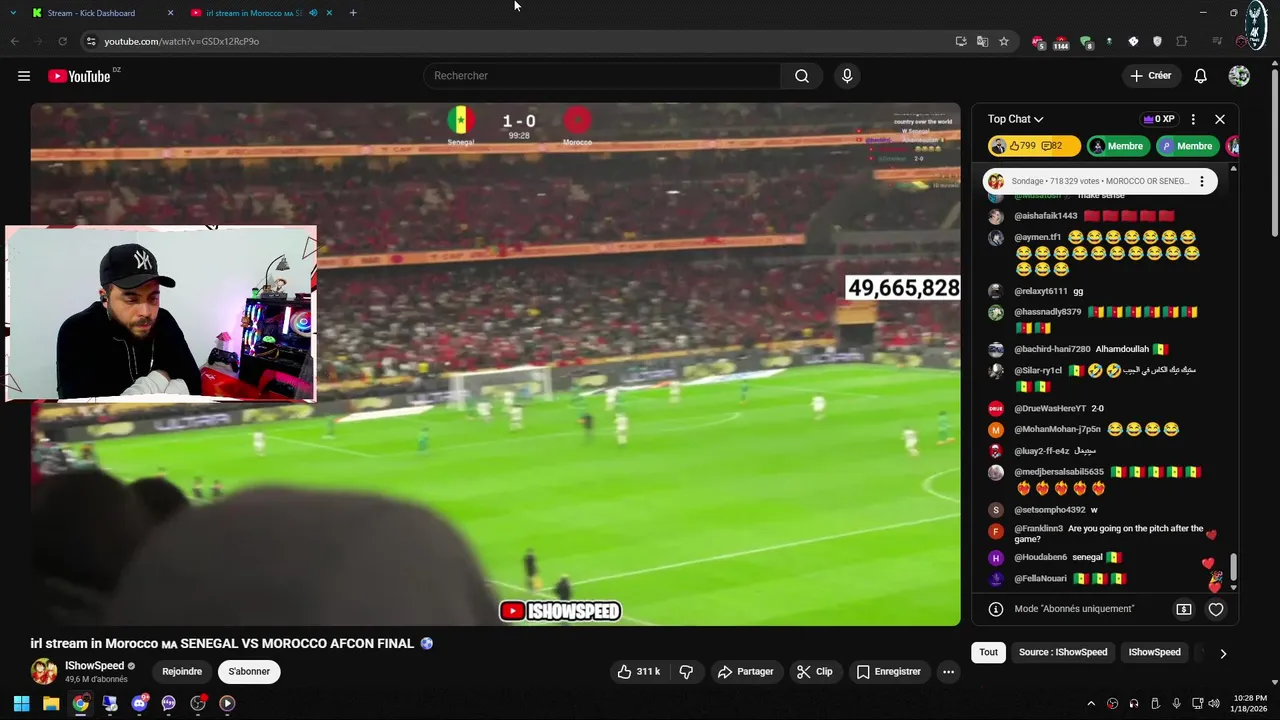
Task: Bookmark this page with the star
Action: [x=1004, y=41]
